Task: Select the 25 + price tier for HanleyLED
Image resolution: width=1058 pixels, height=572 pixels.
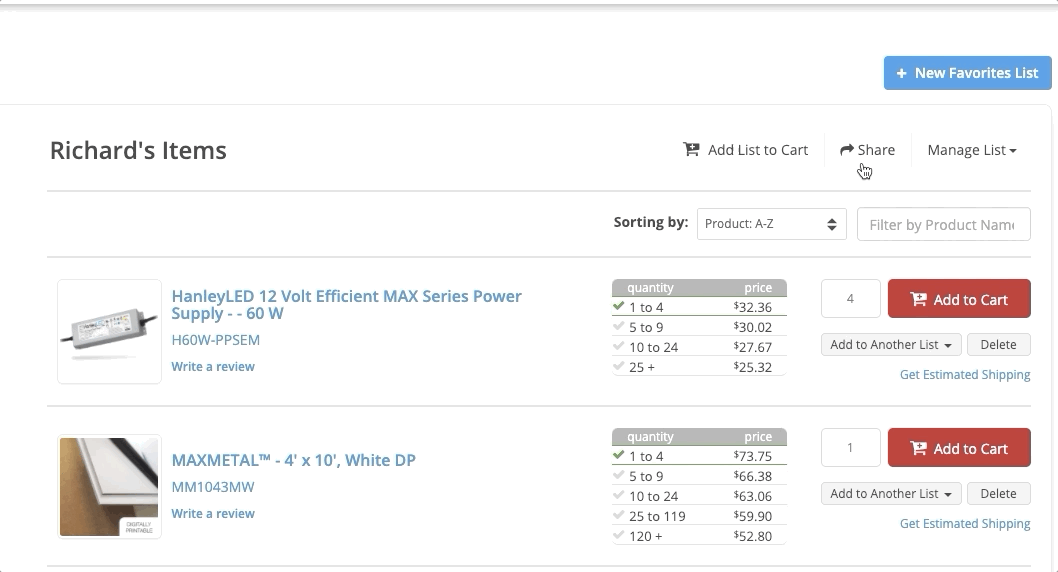Action: tap(698, 367)
